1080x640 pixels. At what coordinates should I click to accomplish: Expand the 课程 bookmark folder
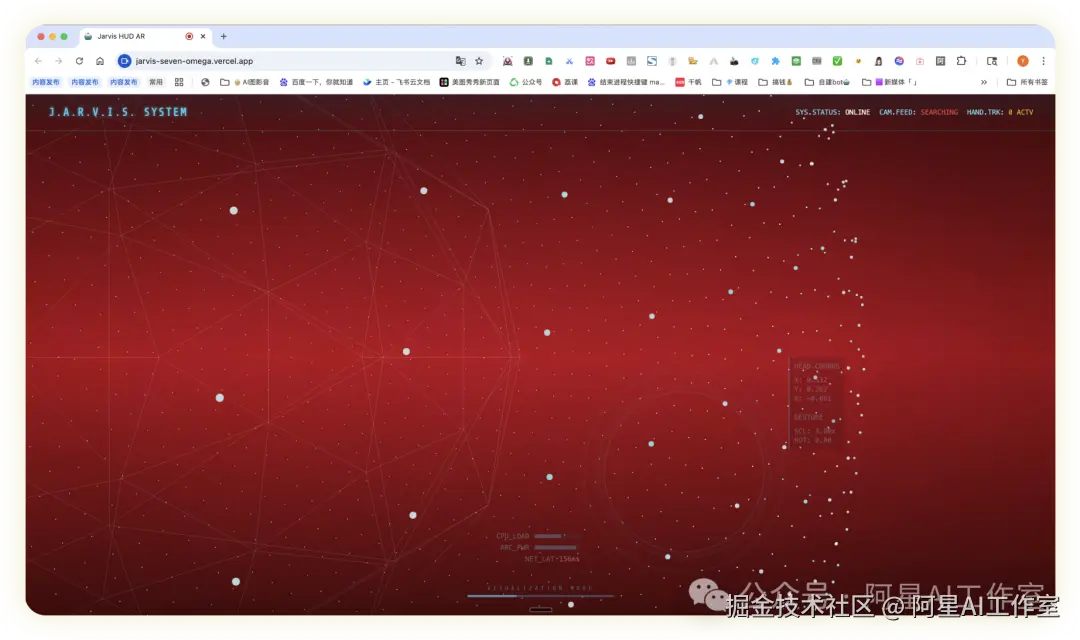coord(730,82)
